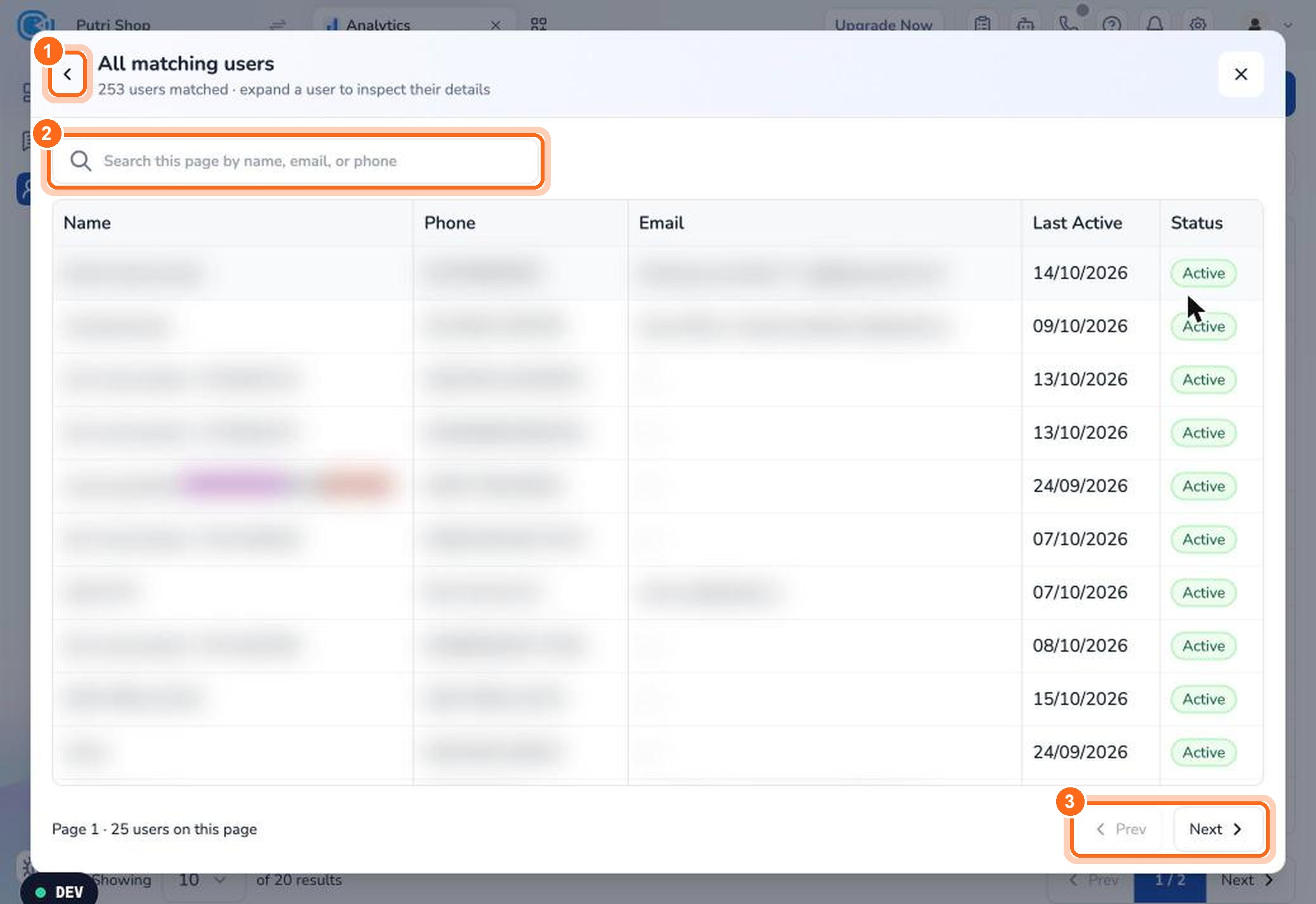
Task: Open the settings gear icon in the top bar
Action: point(1197,24)
